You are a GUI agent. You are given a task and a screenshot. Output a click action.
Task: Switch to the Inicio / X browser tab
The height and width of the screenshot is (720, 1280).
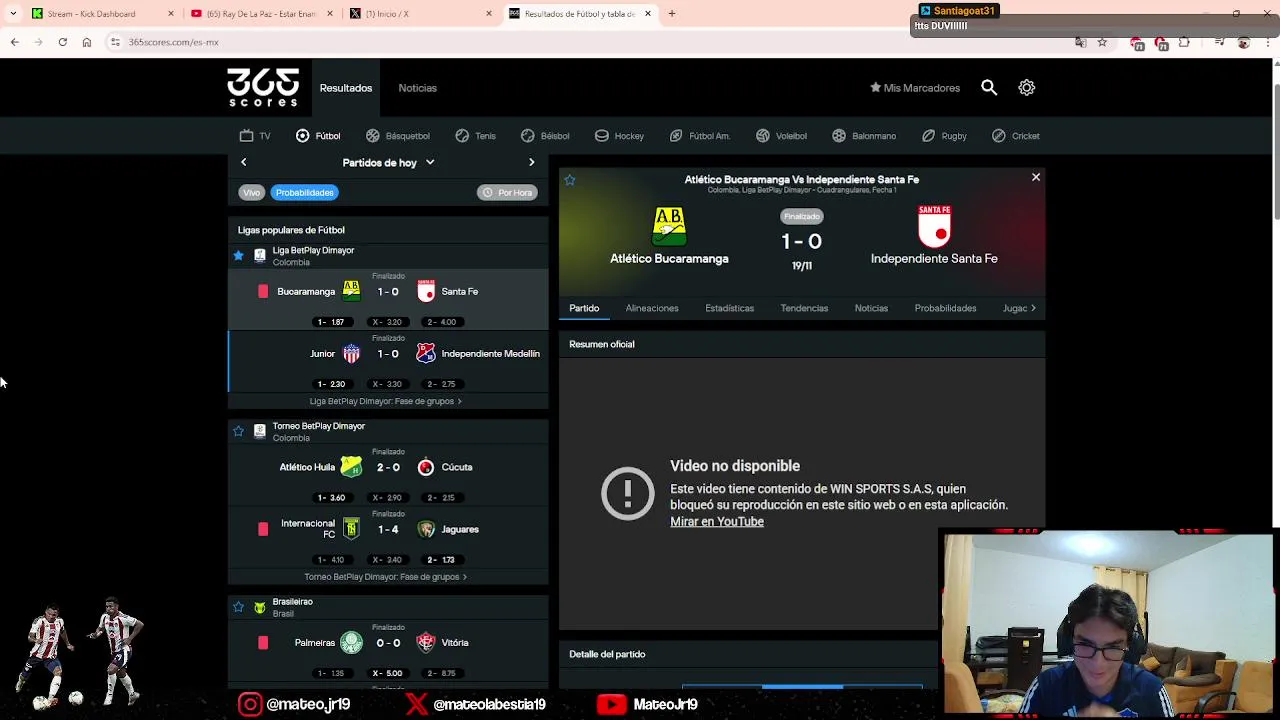(x=421, y=13)
